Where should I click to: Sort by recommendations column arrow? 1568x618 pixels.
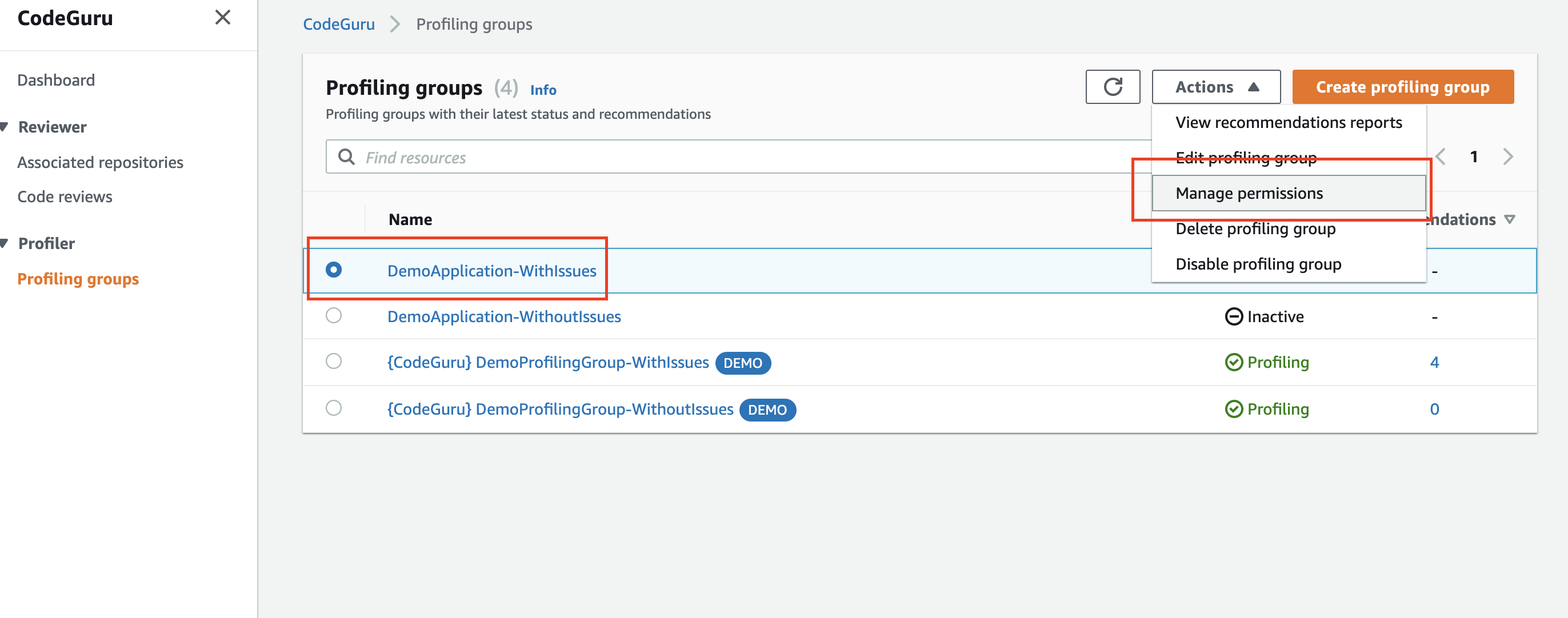coord(1509,219)
